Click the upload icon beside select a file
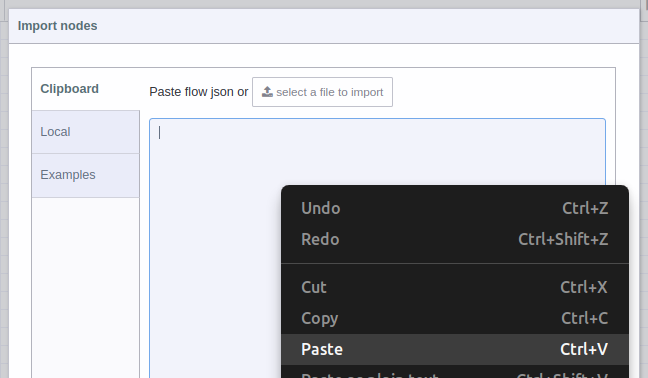The width and height of the screenshot is (648, 378). click(x=267, y=92)
